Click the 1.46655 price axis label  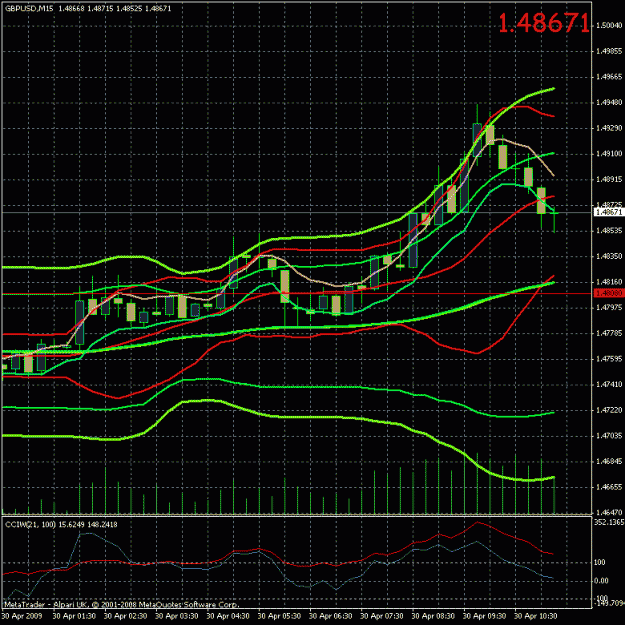pos(609,487)
